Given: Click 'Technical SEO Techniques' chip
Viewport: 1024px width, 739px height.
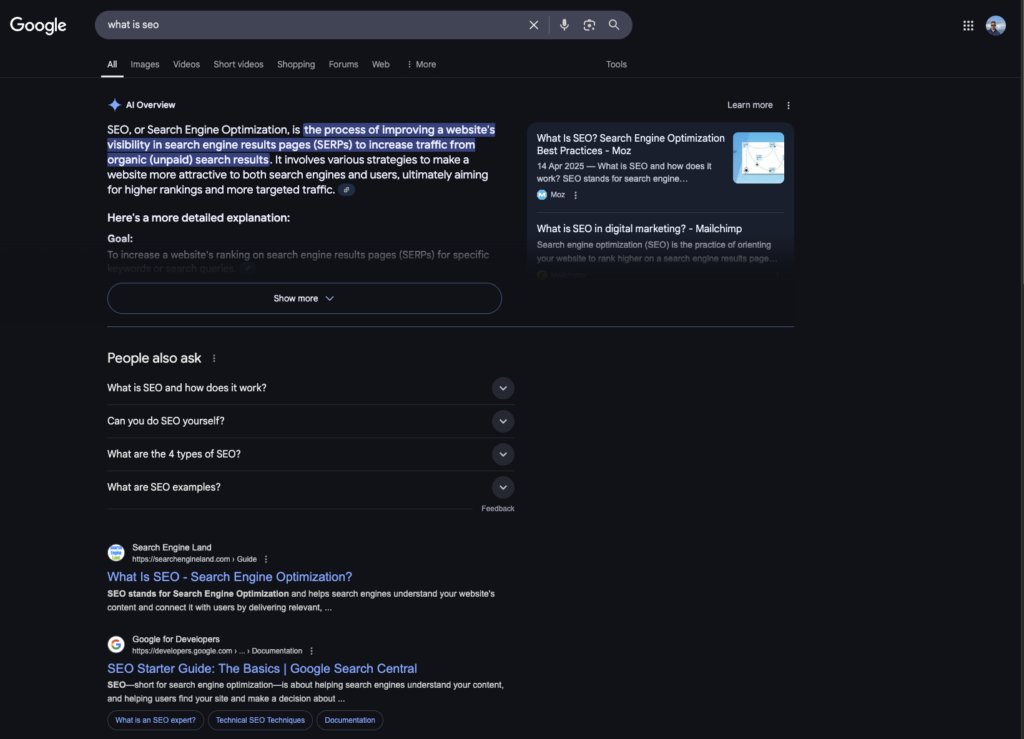Looking at the screenshot, I should click(260, 720).
